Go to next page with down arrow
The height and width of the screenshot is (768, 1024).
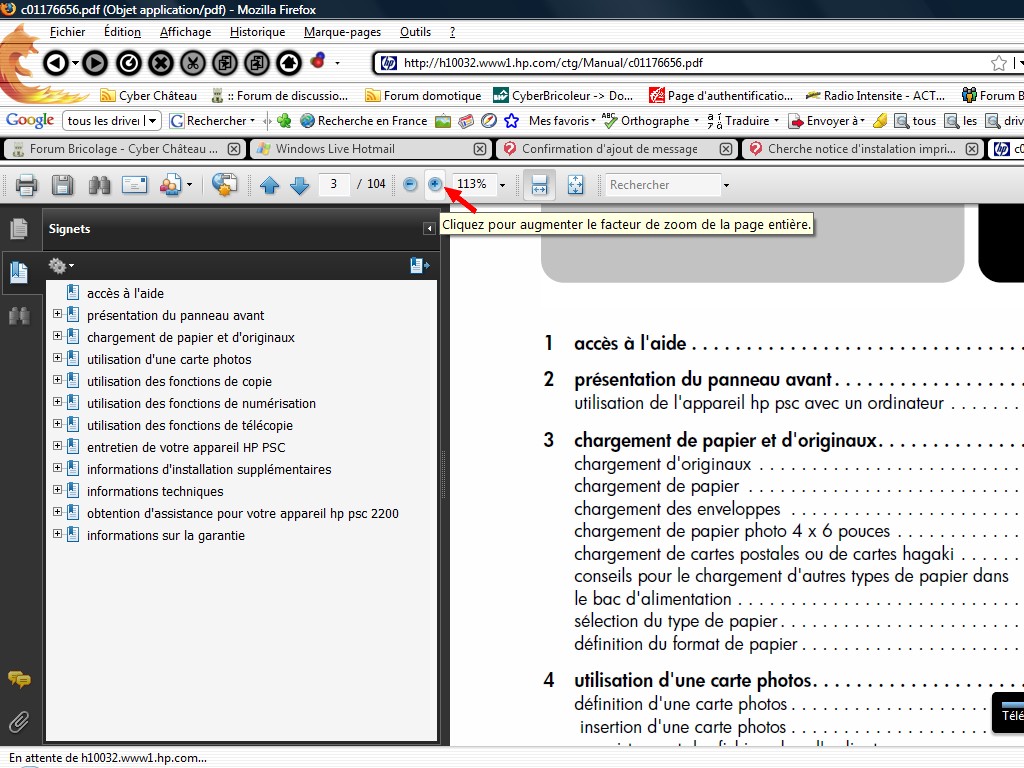299,185
